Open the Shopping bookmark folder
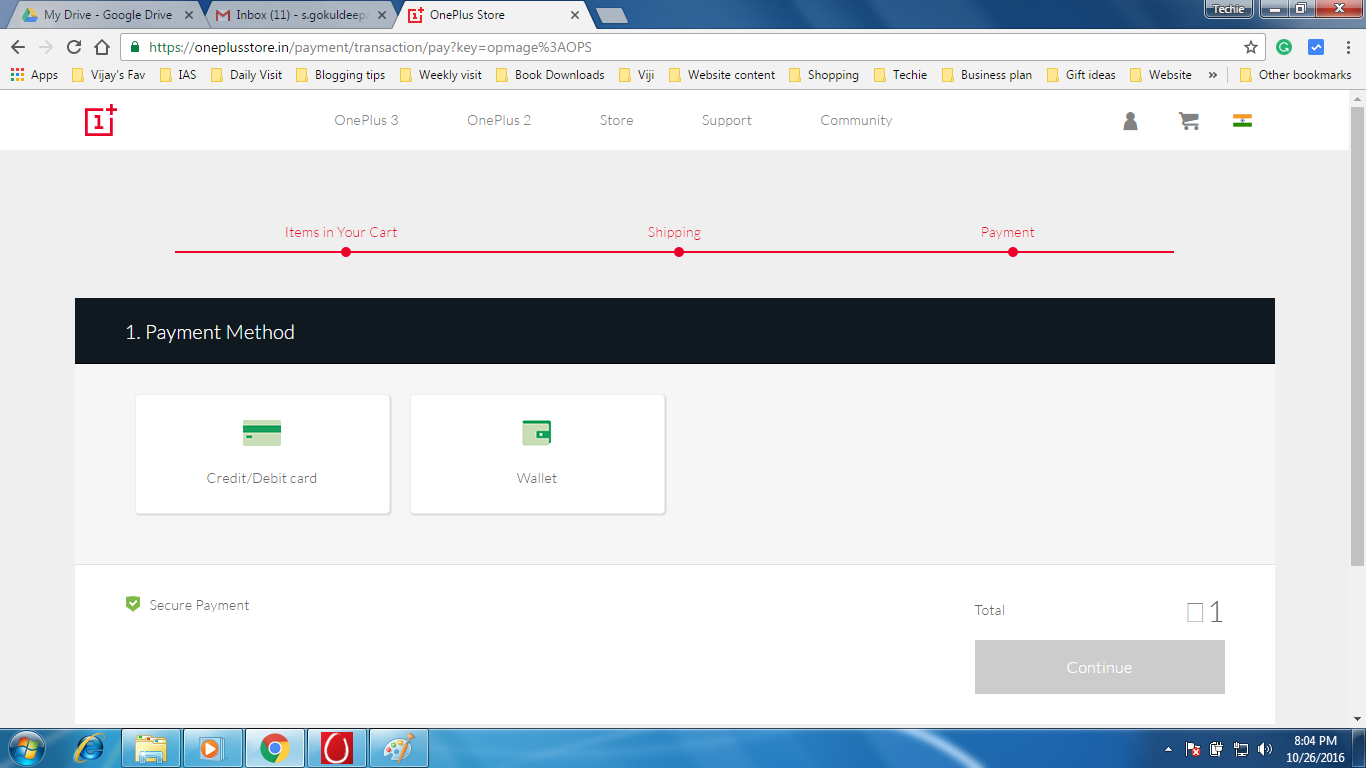1366x768 pixels. click(823, 75)
